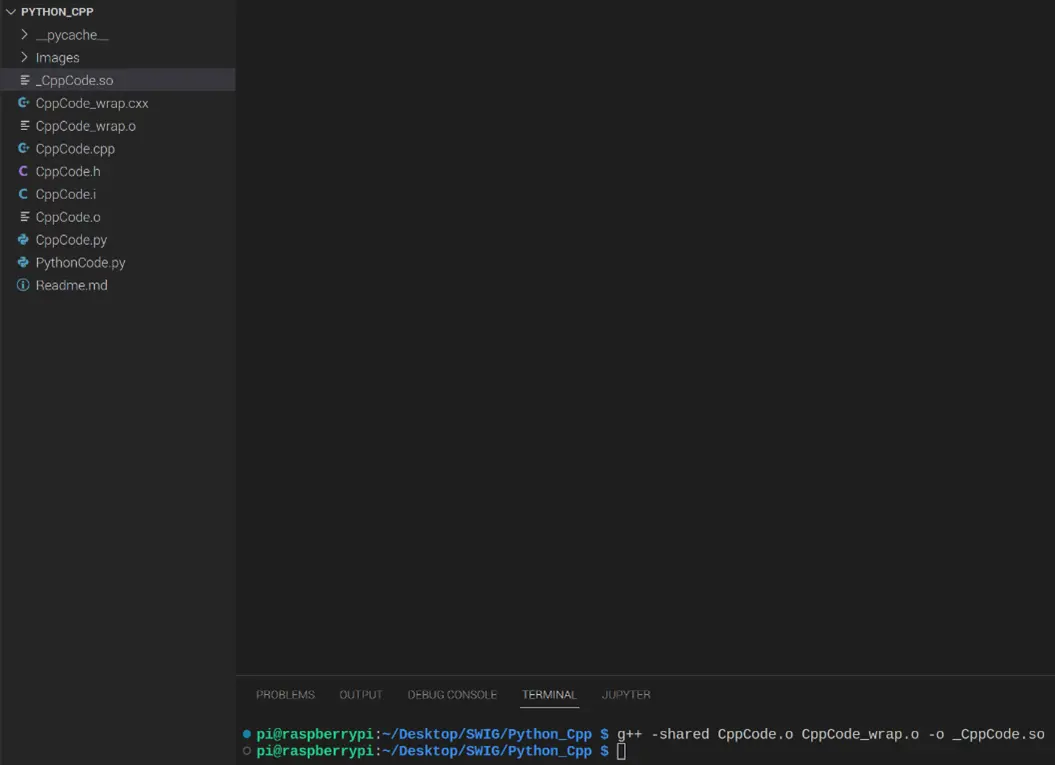Click the PYTHON_CPP explorer header
Screen dimensions: 1055x765
[x=57, y=11]
